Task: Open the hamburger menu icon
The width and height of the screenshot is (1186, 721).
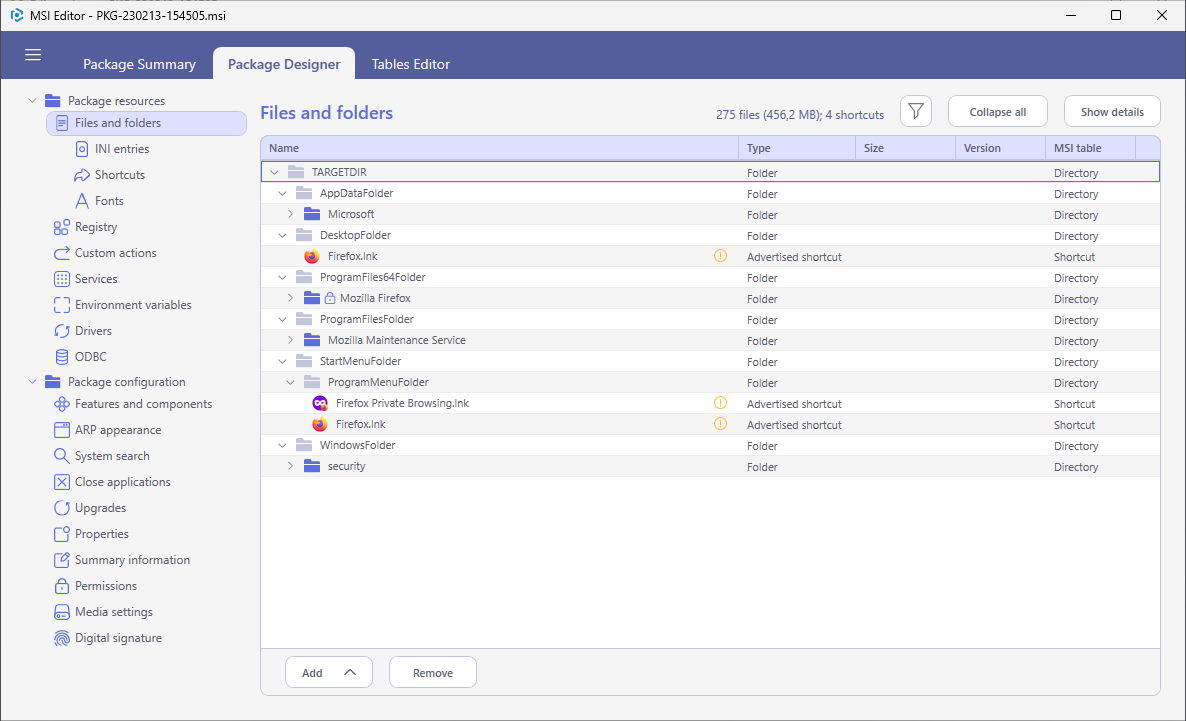Action: point(33,55)
